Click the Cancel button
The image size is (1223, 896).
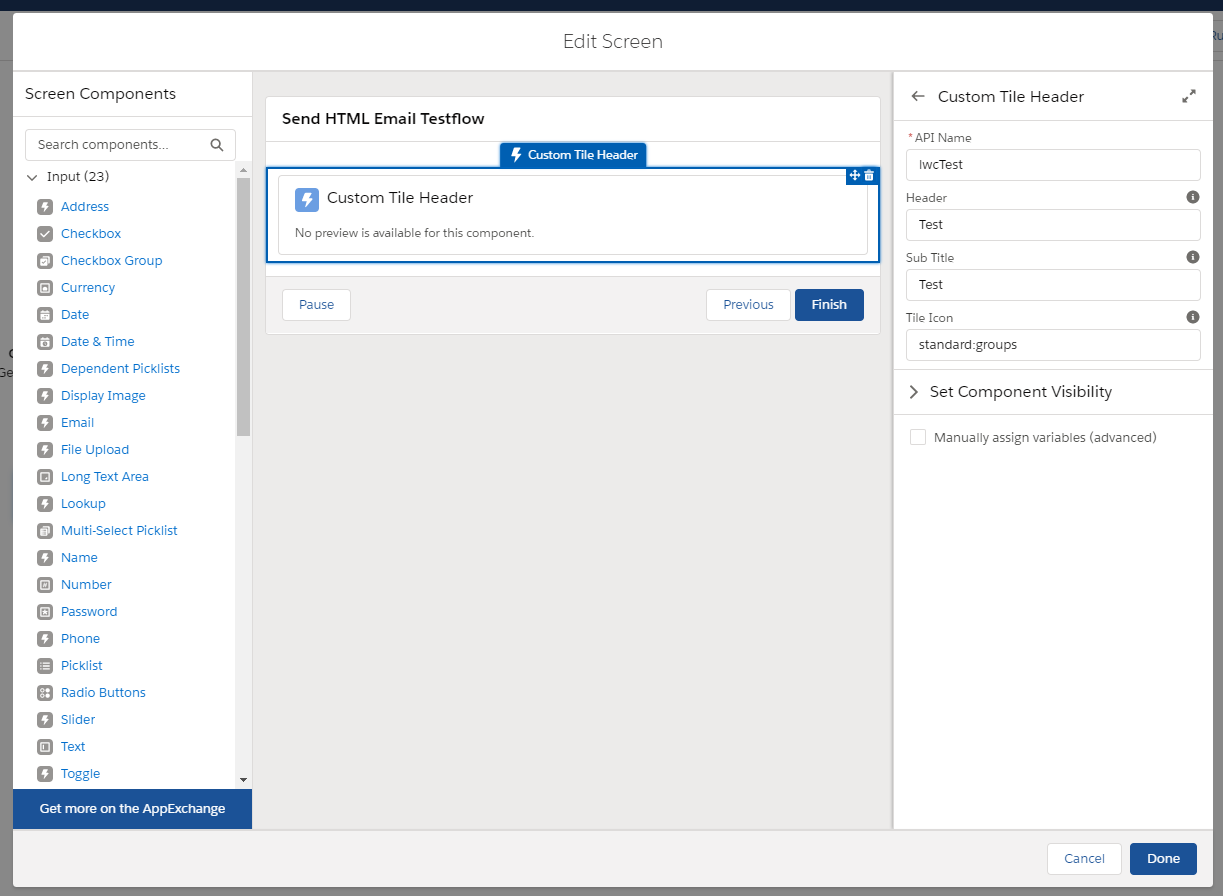(1084, 859)
